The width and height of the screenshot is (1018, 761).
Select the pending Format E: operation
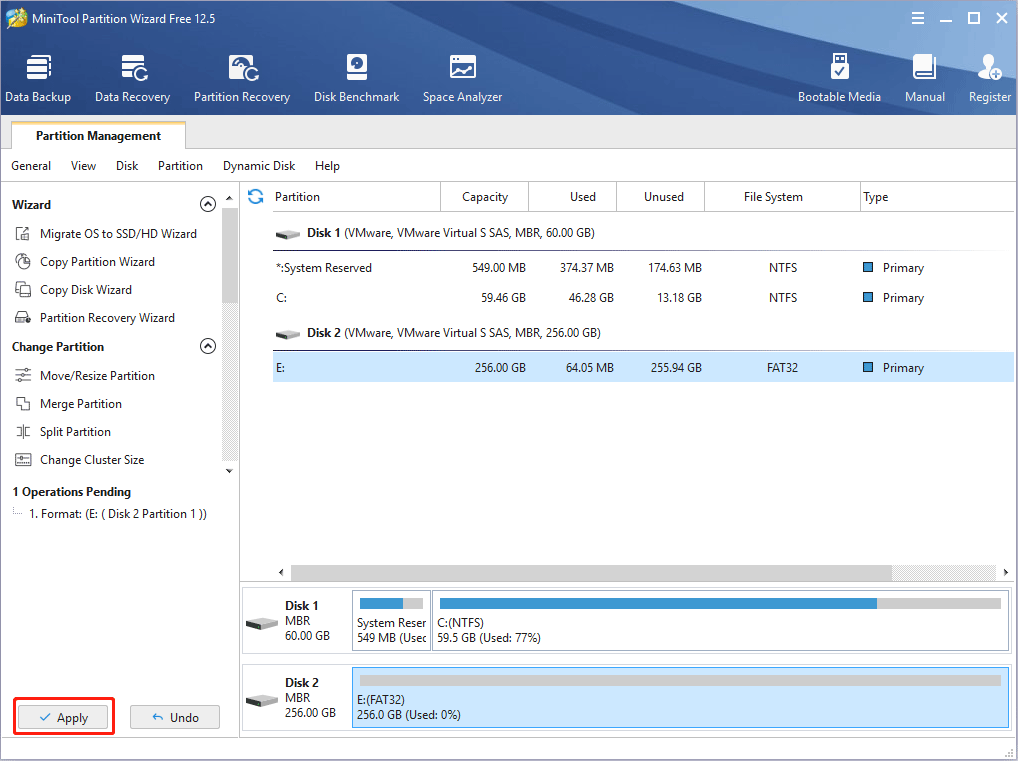[117, 514]
